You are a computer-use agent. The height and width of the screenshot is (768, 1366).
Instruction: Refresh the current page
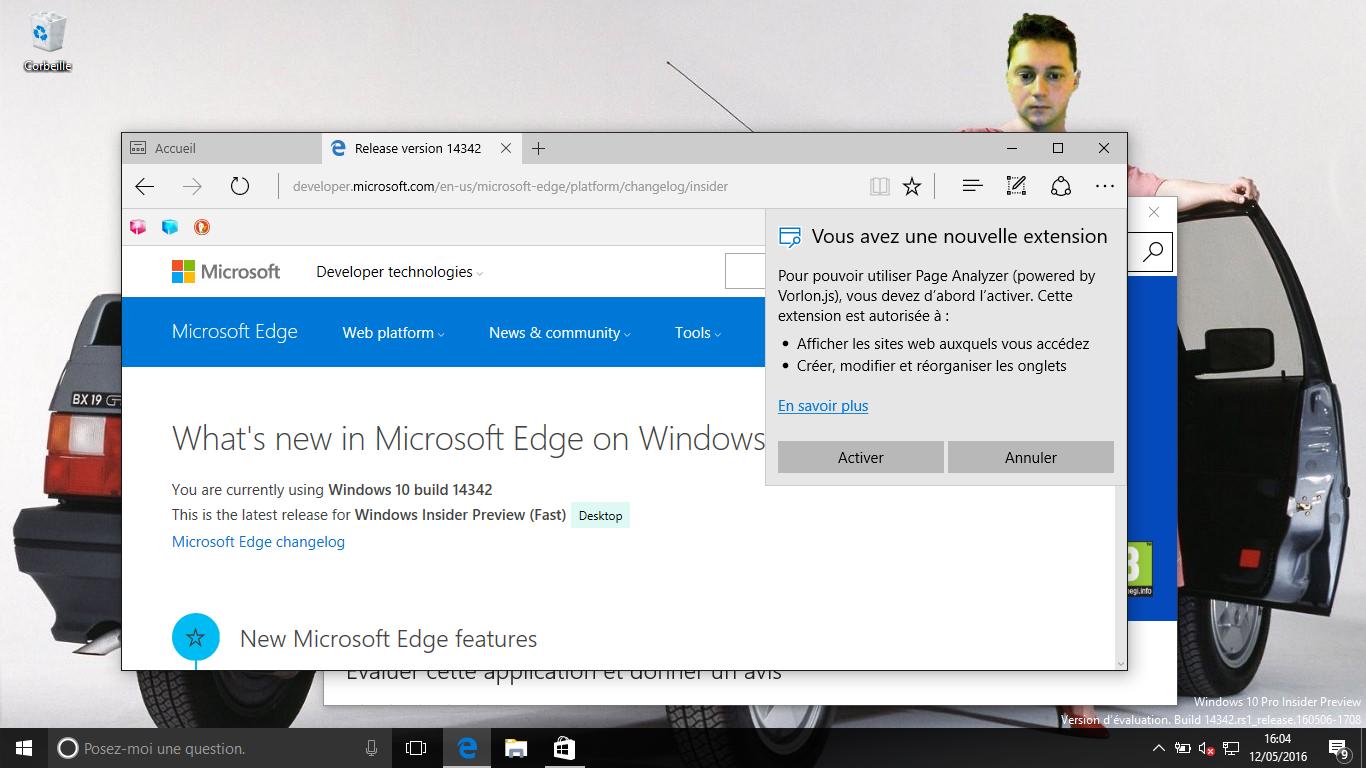[240, 186]
